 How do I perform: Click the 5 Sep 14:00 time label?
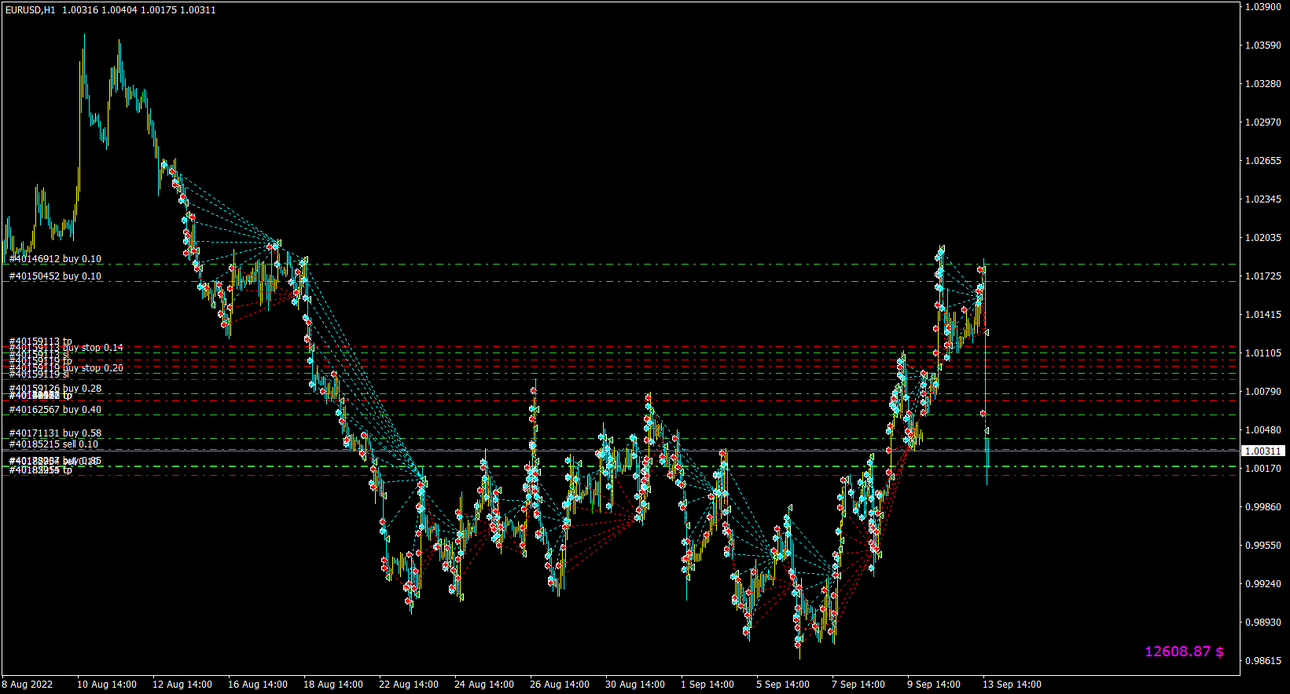pos(783,685)
